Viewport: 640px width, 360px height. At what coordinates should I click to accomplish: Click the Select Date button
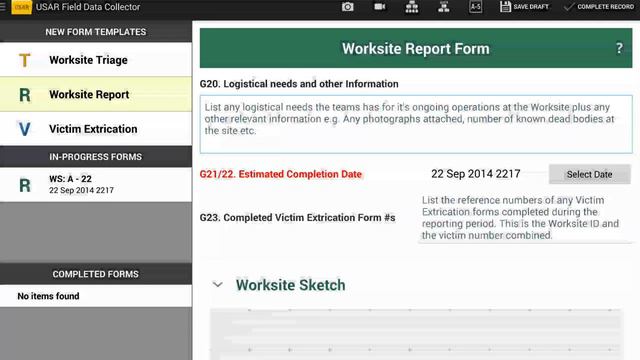[x=589, y=174]
